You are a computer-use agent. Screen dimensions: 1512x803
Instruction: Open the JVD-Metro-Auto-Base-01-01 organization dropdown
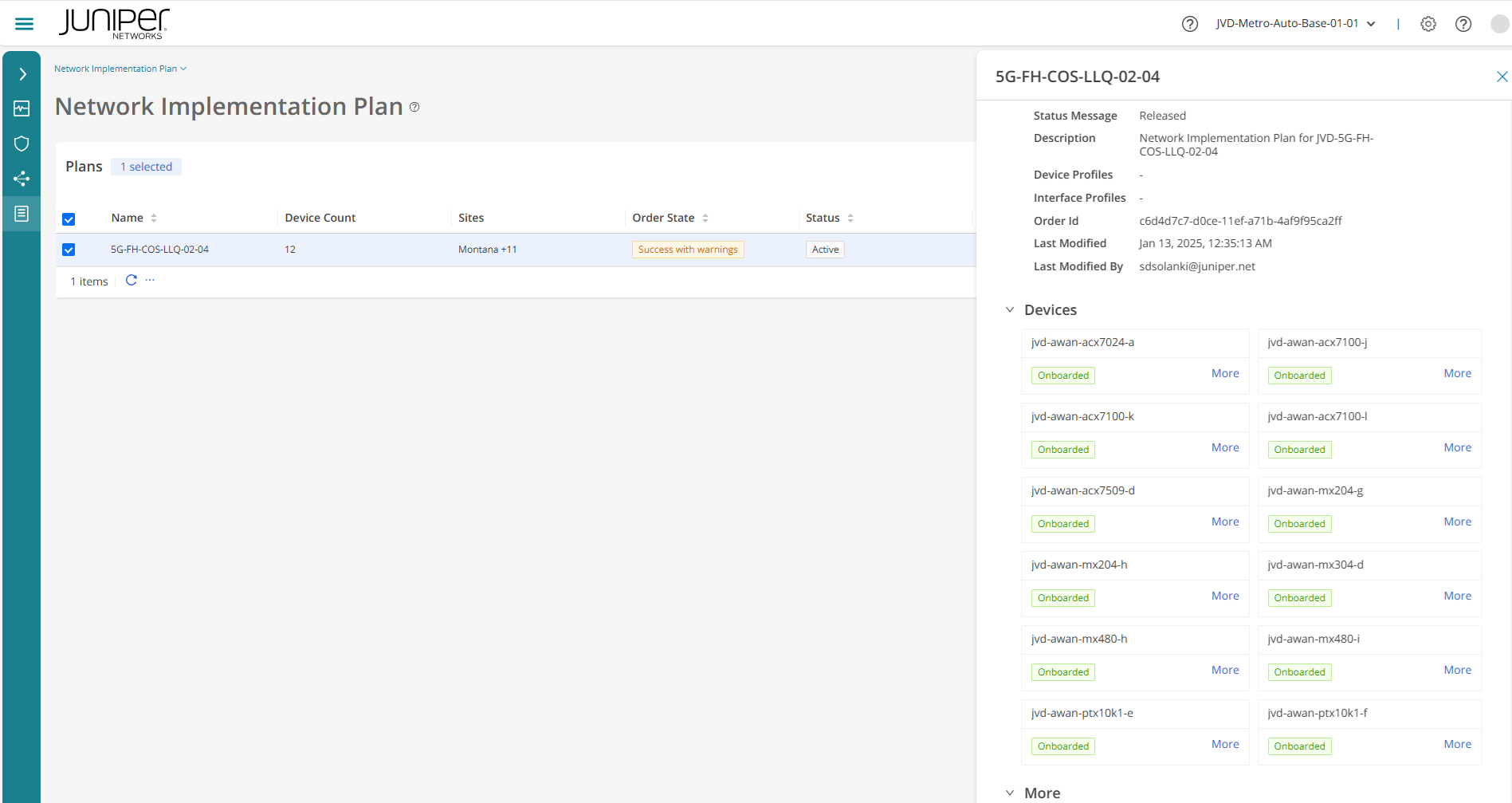[x=1295, y=24]
